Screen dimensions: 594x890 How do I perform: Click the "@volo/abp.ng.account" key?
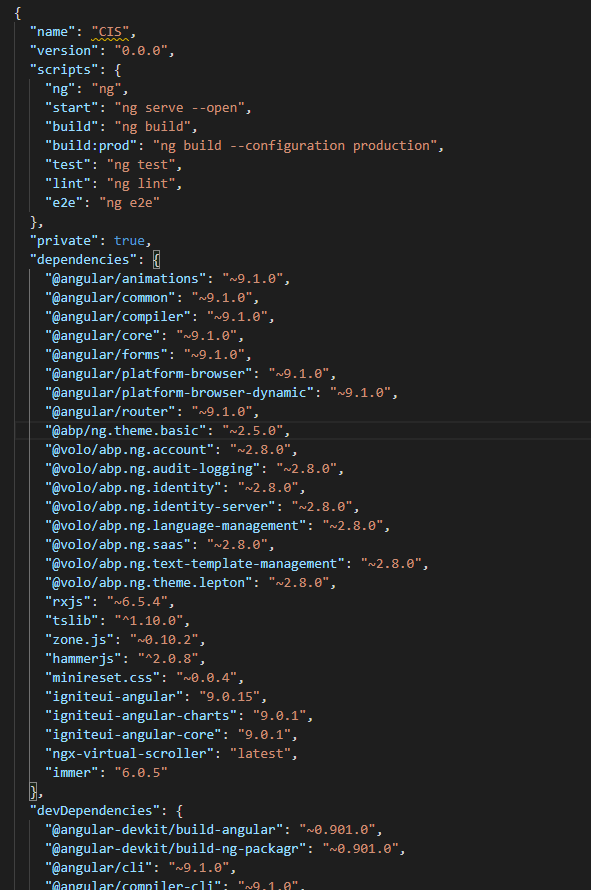coord(129,450)
